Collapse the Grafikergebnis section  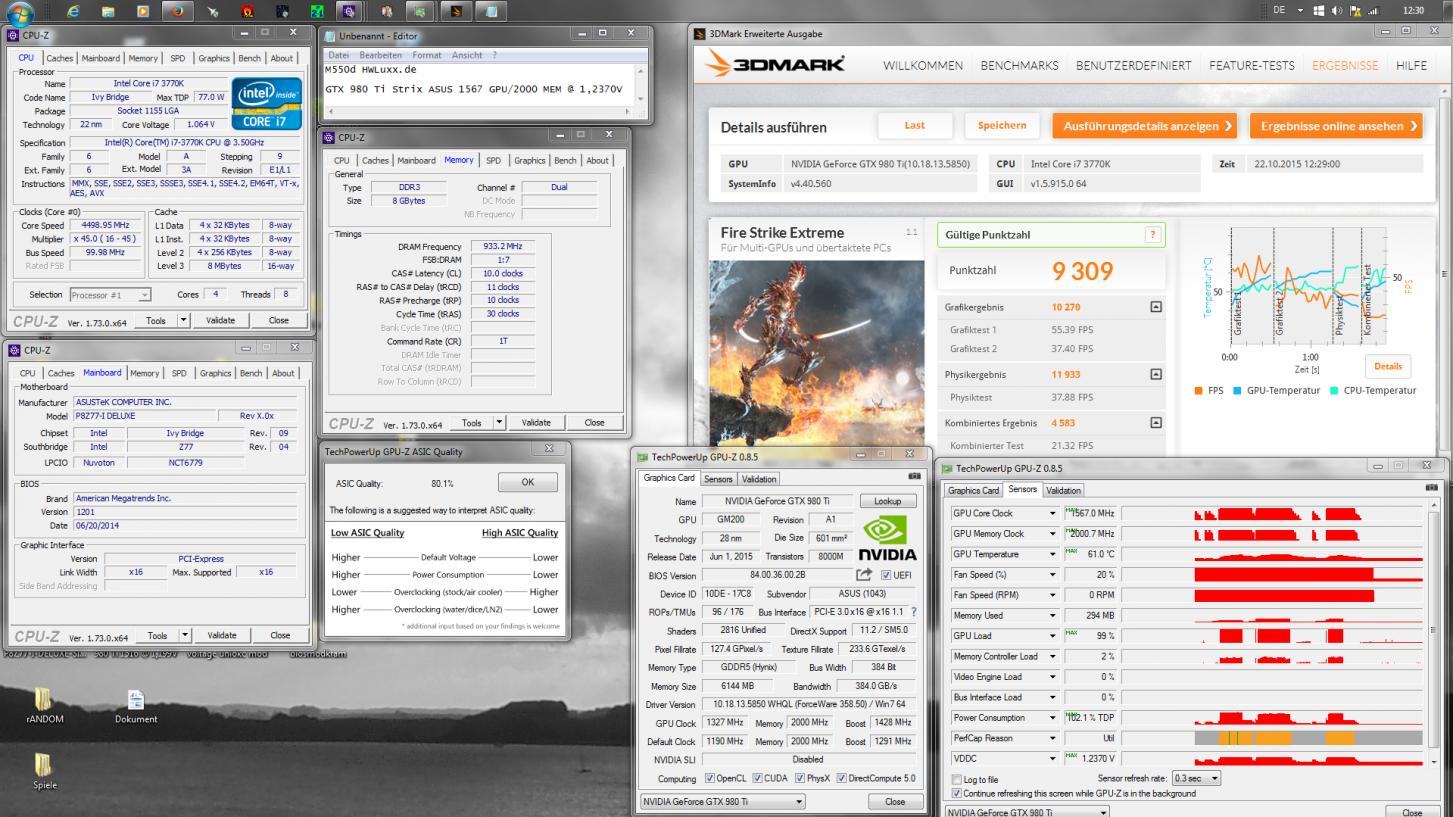click(1155, 307)
